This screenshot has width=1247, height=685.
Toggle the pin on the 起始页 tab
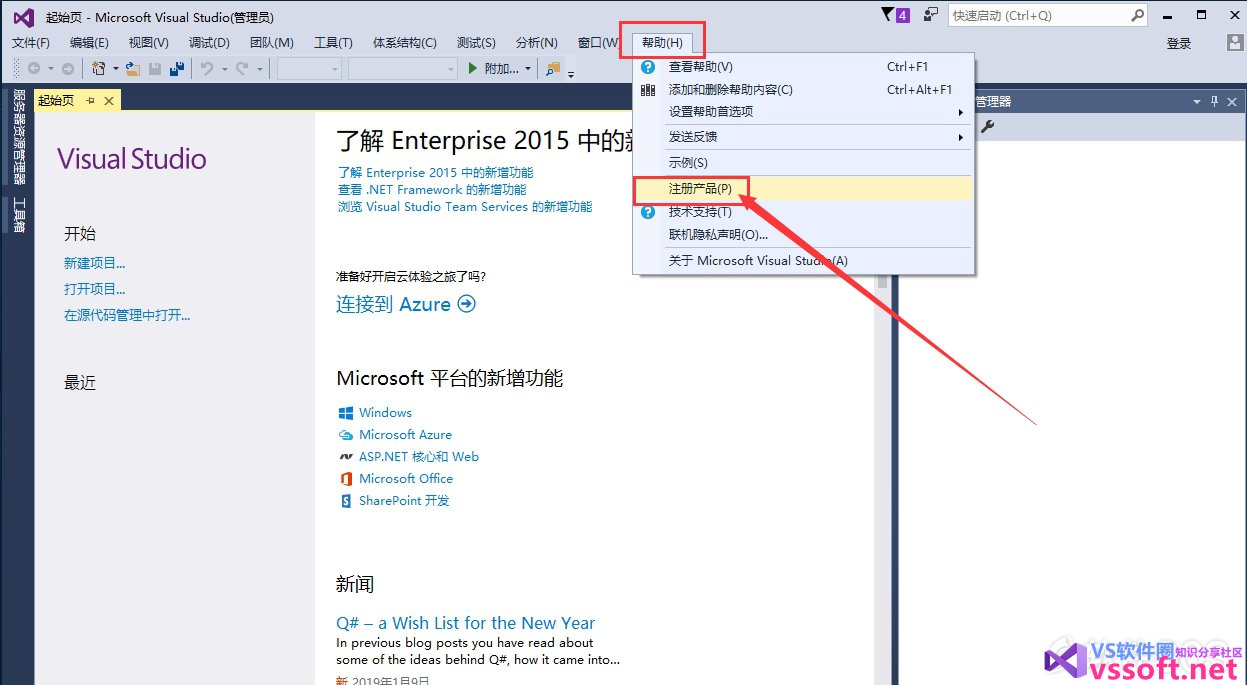(90, 101)
